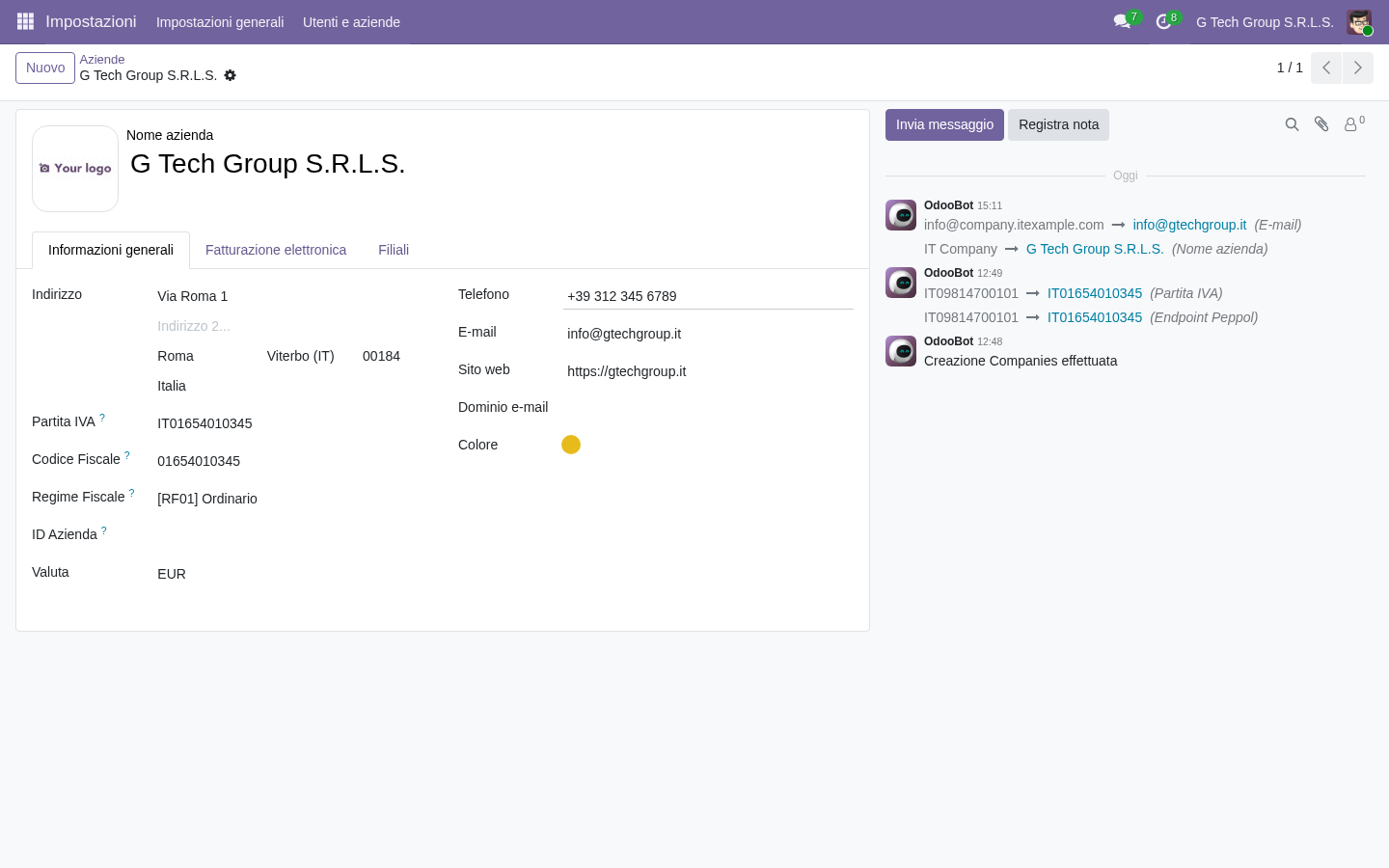Attach files with the paperclip icon
Viewport: 1389px width, 868px height.
point(1321,124)
